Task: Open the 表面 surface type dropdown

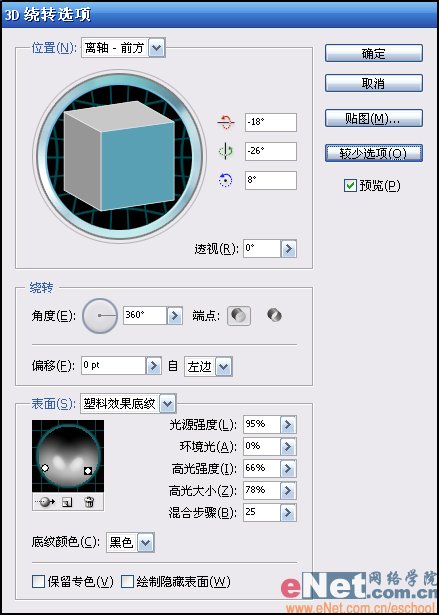Action: point(168,404)
